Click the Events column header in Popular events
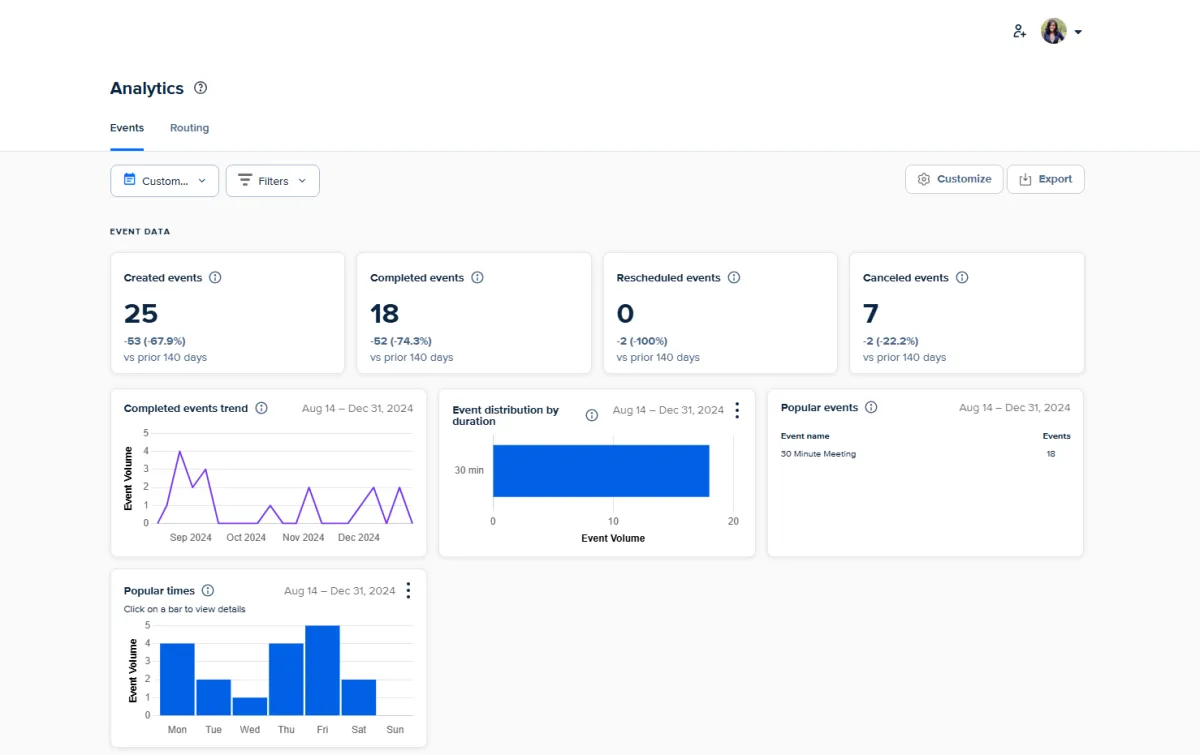The width and height of the screenshot is (1200, 755). coord(1056,436)
